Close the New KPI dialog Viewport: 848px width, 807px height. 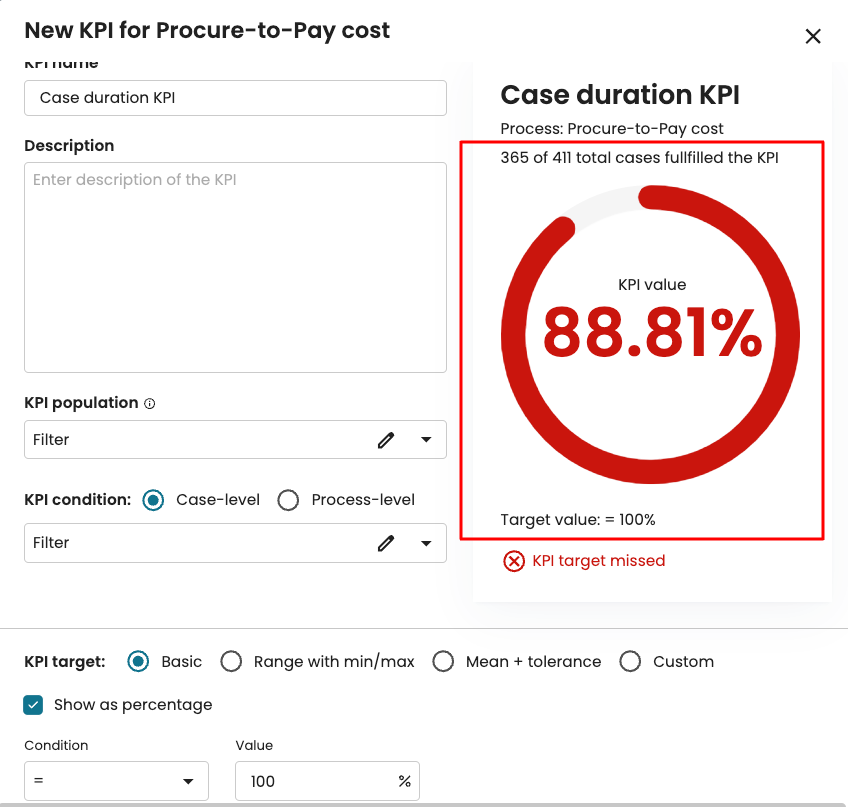[x=813, y=37]
